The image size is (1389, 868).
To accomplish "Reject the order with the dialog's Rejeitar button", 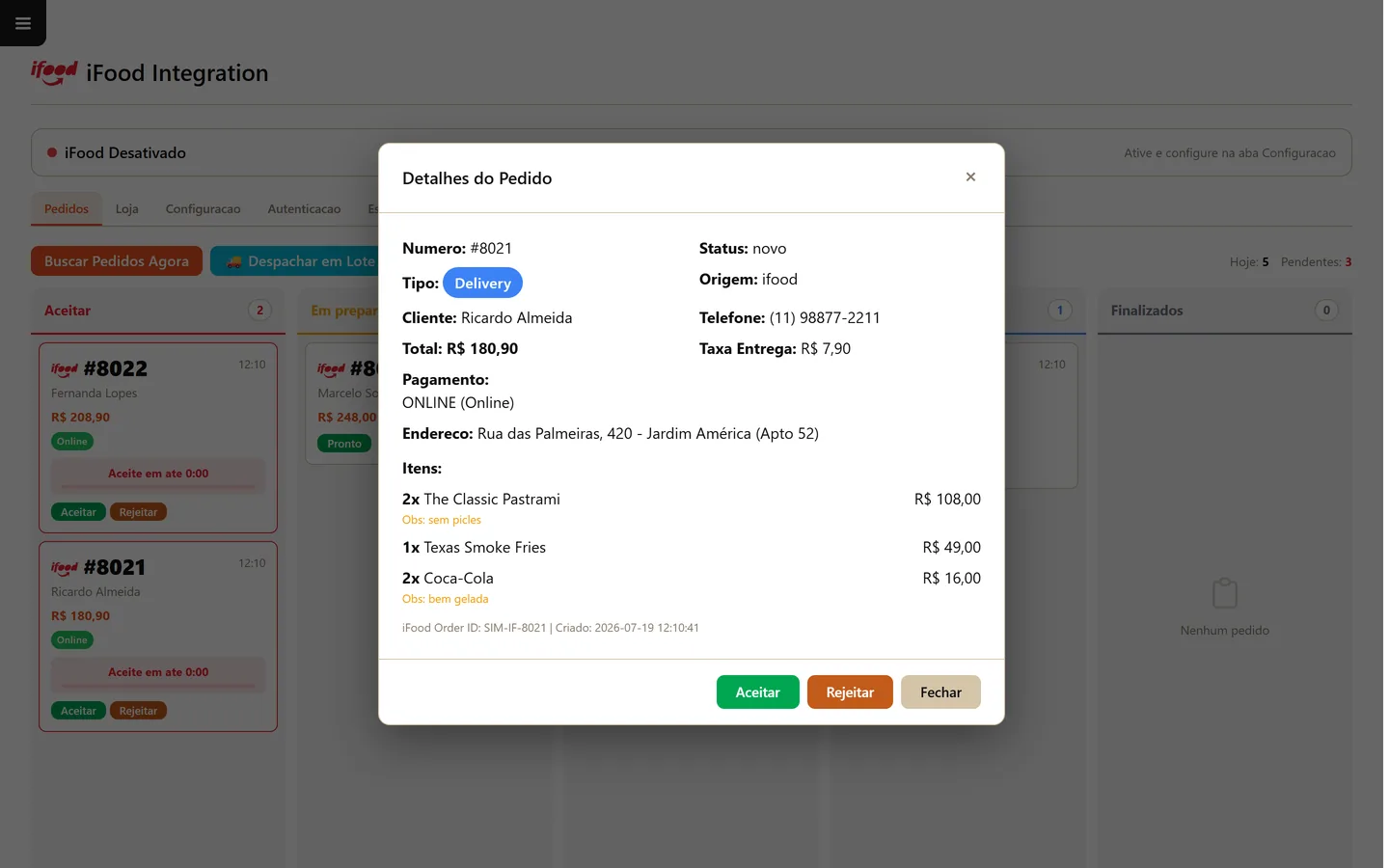I will point(850,692).
